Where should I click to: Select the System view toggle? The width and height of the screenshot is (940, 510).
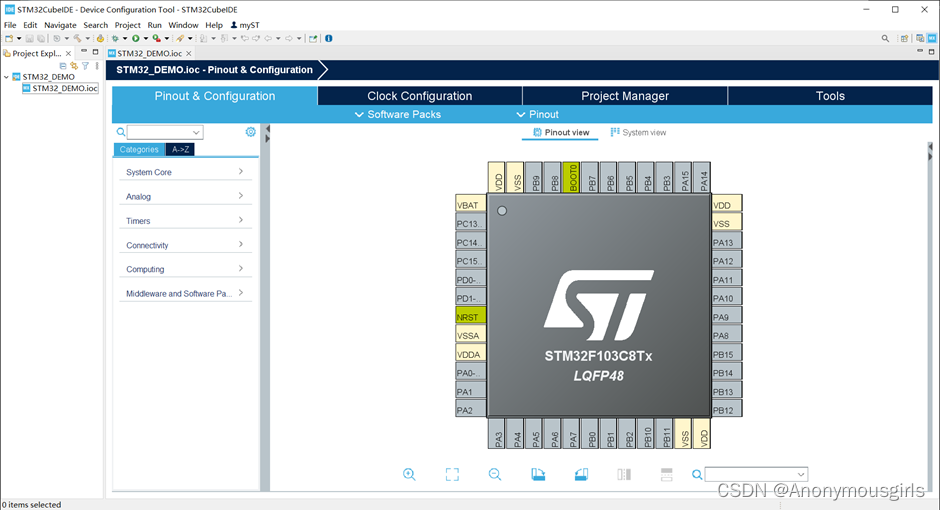point(638,132)
